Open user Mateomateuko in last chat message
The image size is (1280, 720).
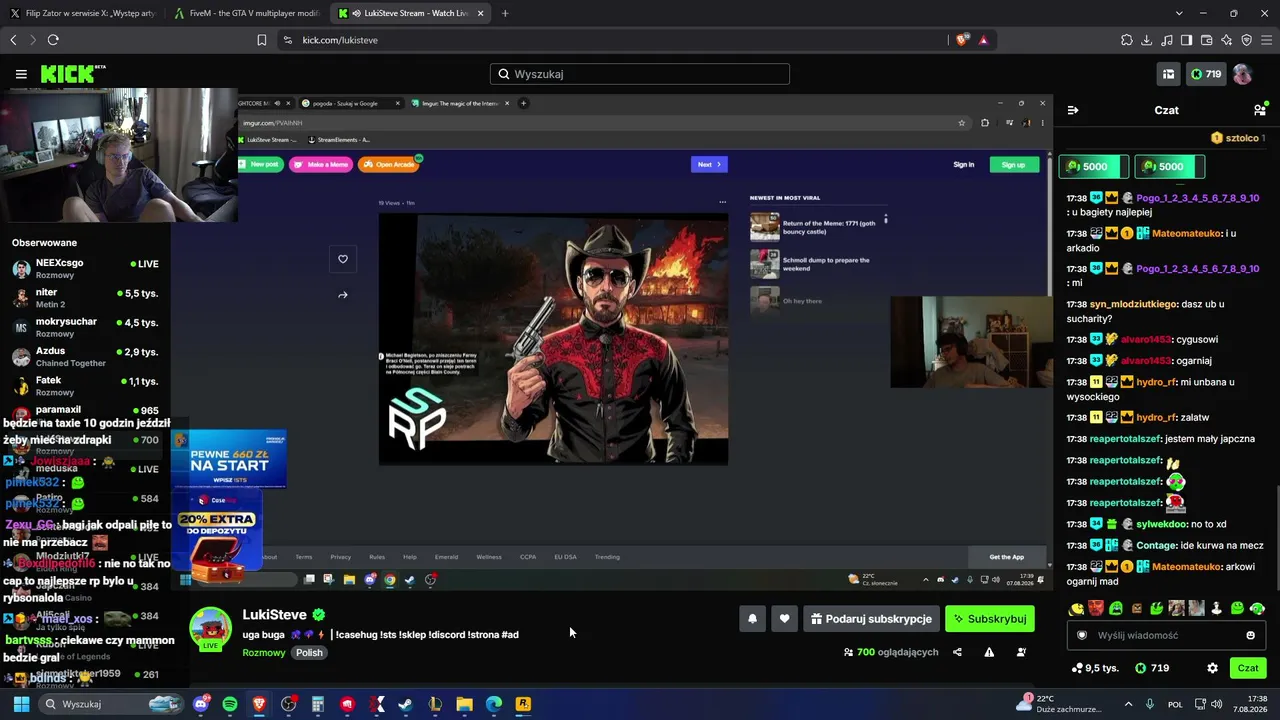click(1186, 567)
